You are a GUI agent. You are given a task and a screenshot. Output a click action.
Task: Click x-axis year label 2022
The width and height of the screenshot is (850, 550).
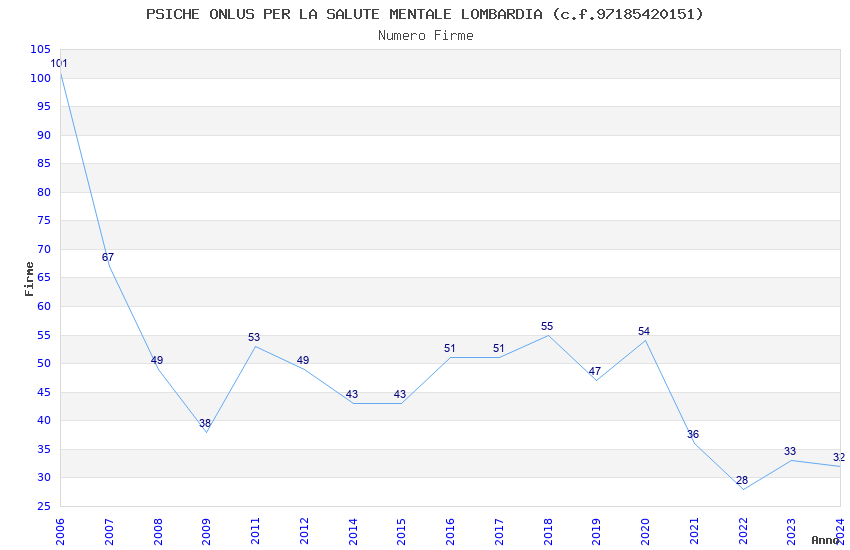click(743, 531)
